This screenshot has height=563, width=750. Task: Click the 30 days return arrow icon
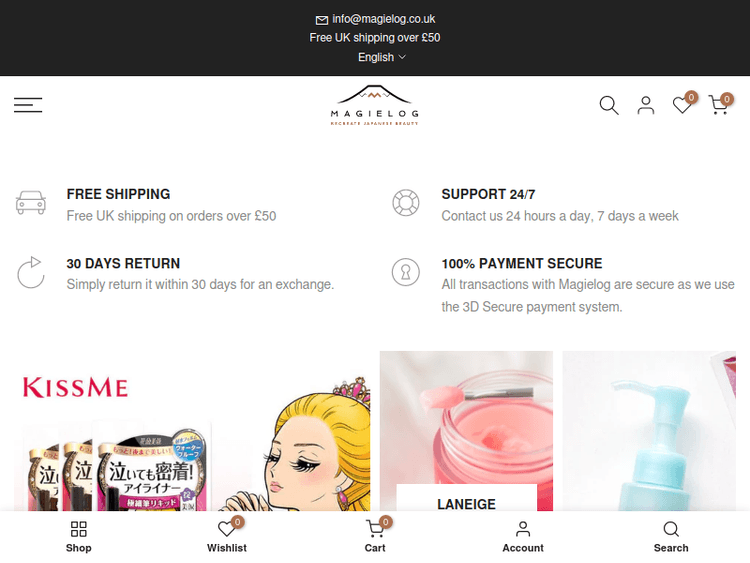click(x=31, y=273)
